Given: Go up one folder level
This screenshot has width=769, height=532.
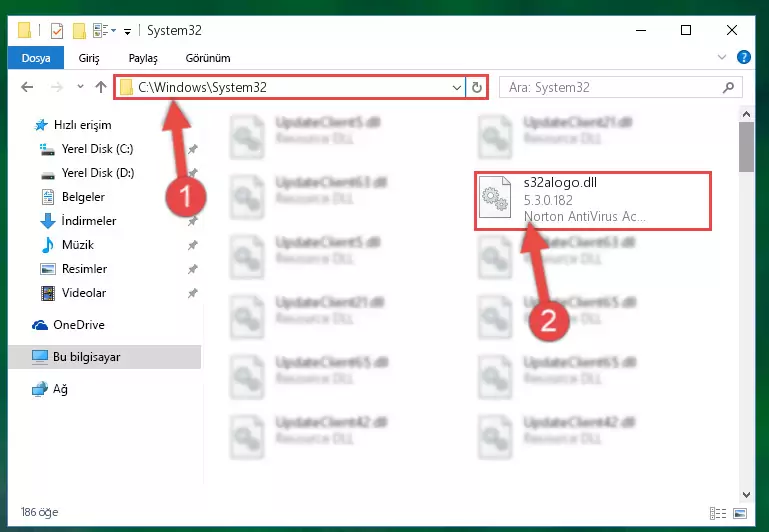Looking at the screenshot, I should (101, 87).
